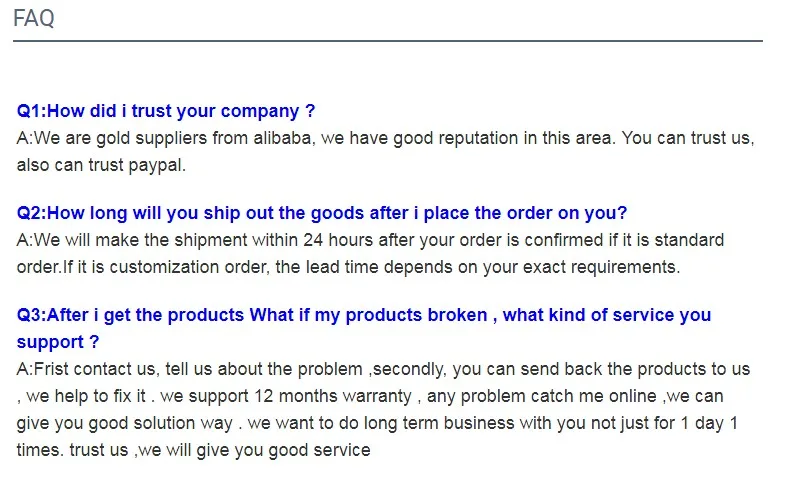Click the line starting 'A:Frist contact us'
This screenshot has height=502, width=794.
point(383,369)
